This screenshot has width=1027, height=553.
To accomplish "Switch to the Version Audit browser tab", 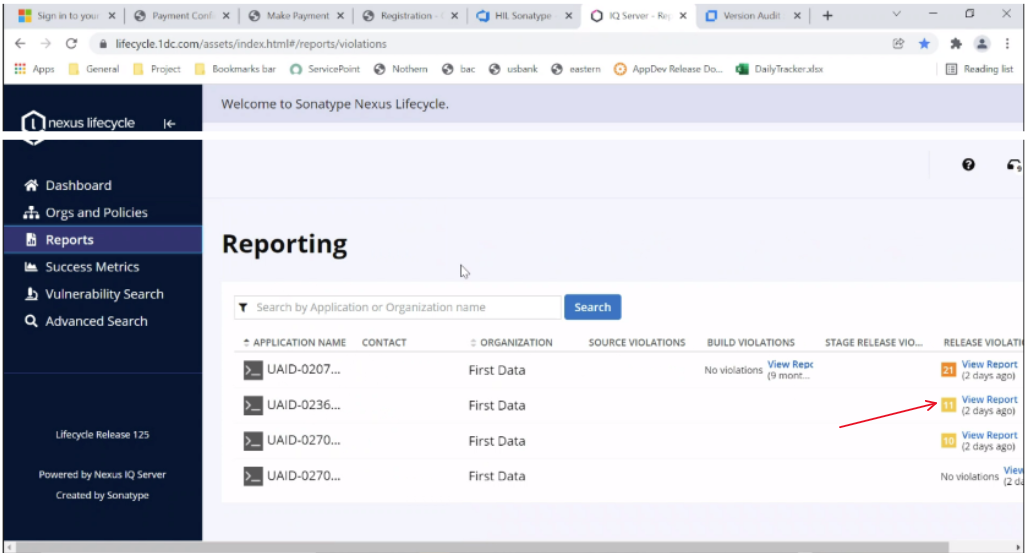I will [x=752, y=16].
